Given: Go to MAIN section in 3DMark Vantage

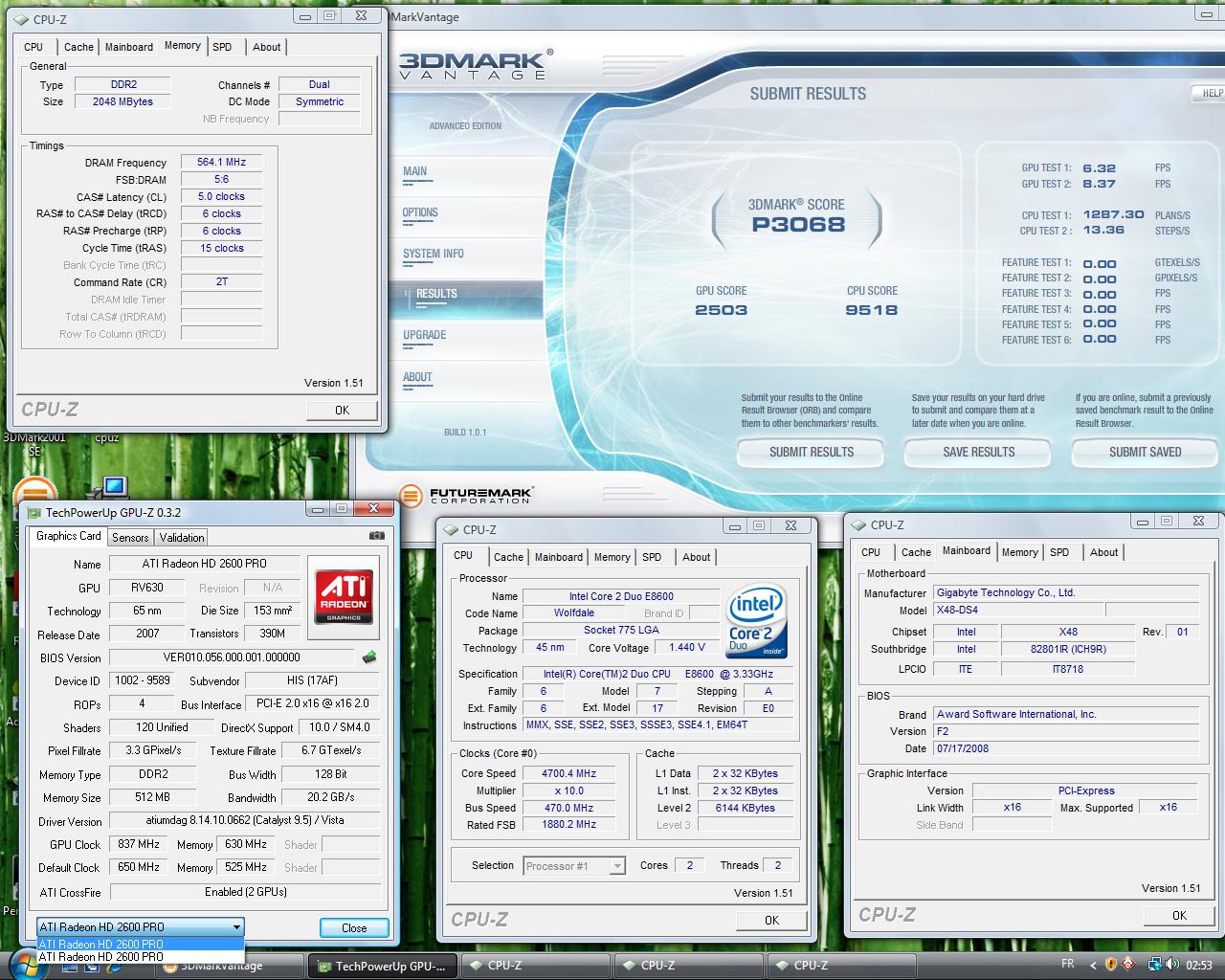Looking at the screenshot, I should pos(414,172).
